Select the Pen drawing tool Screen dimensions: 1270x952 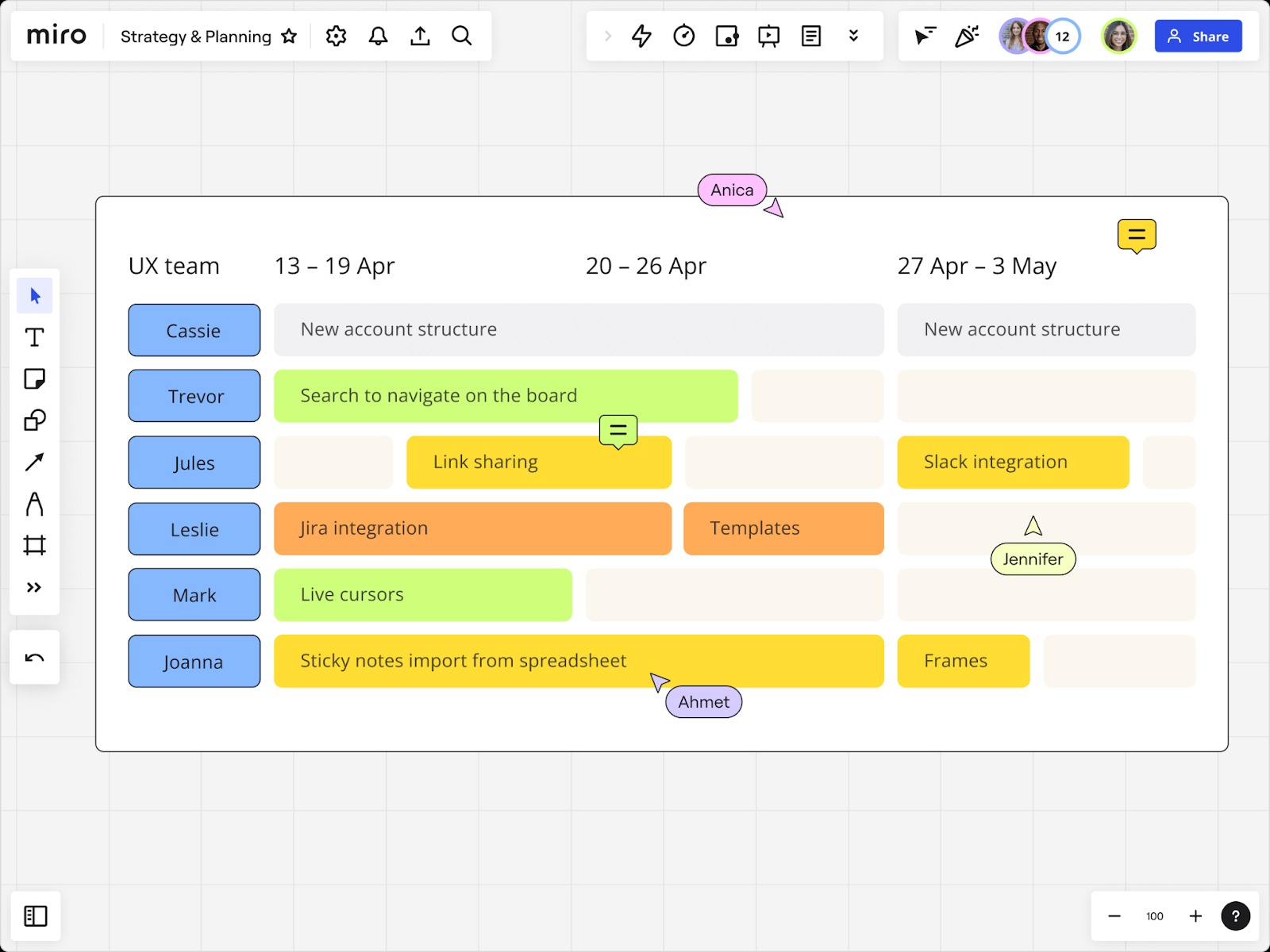click(34, 504)
